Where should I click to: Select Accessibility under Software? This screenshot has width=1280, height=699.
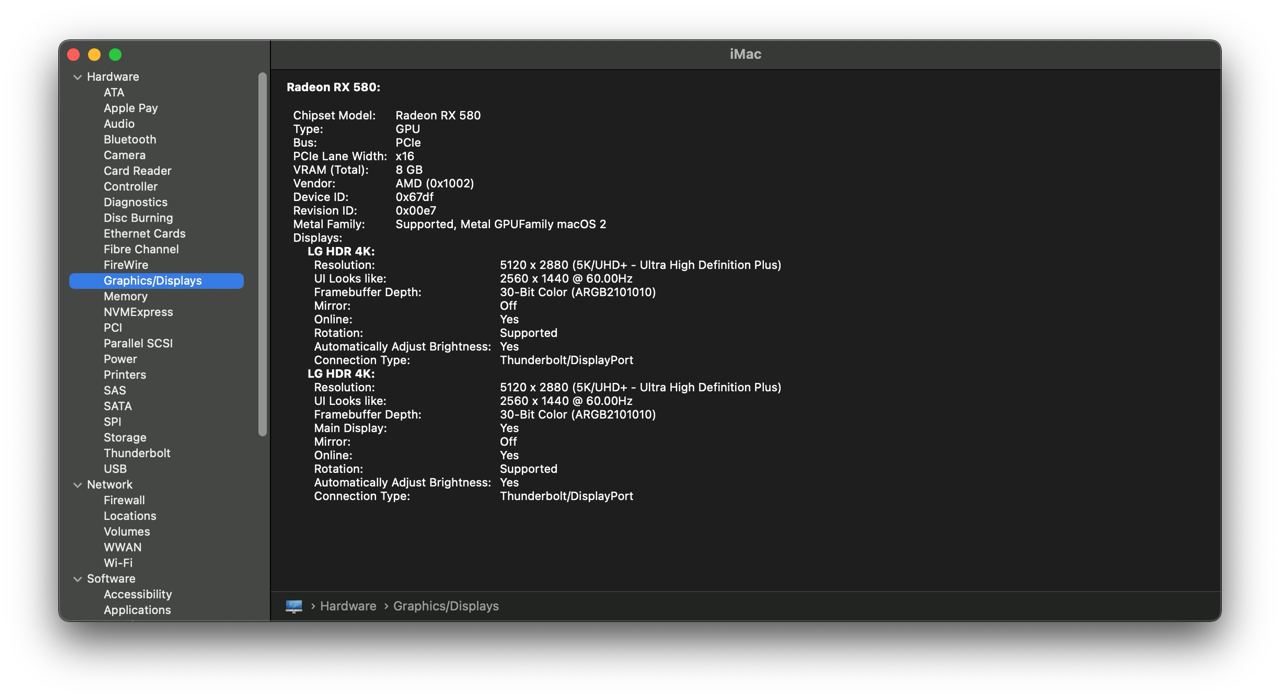point(138,594)
